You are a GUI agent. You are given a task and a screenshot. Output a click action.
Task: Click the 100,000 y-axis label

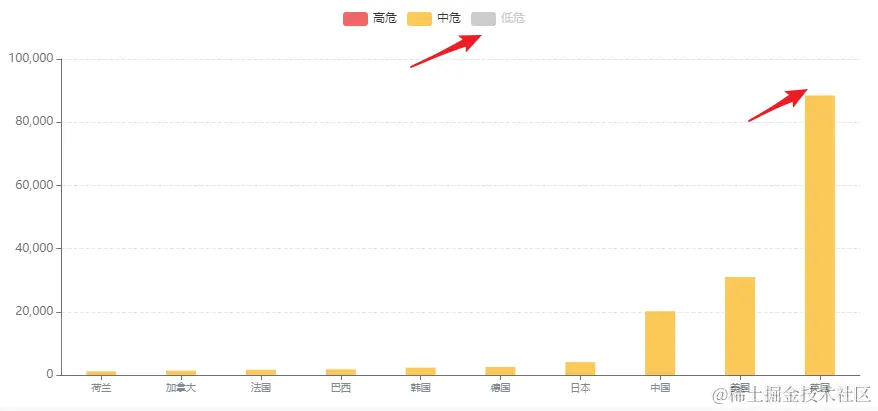click(30, 59)
